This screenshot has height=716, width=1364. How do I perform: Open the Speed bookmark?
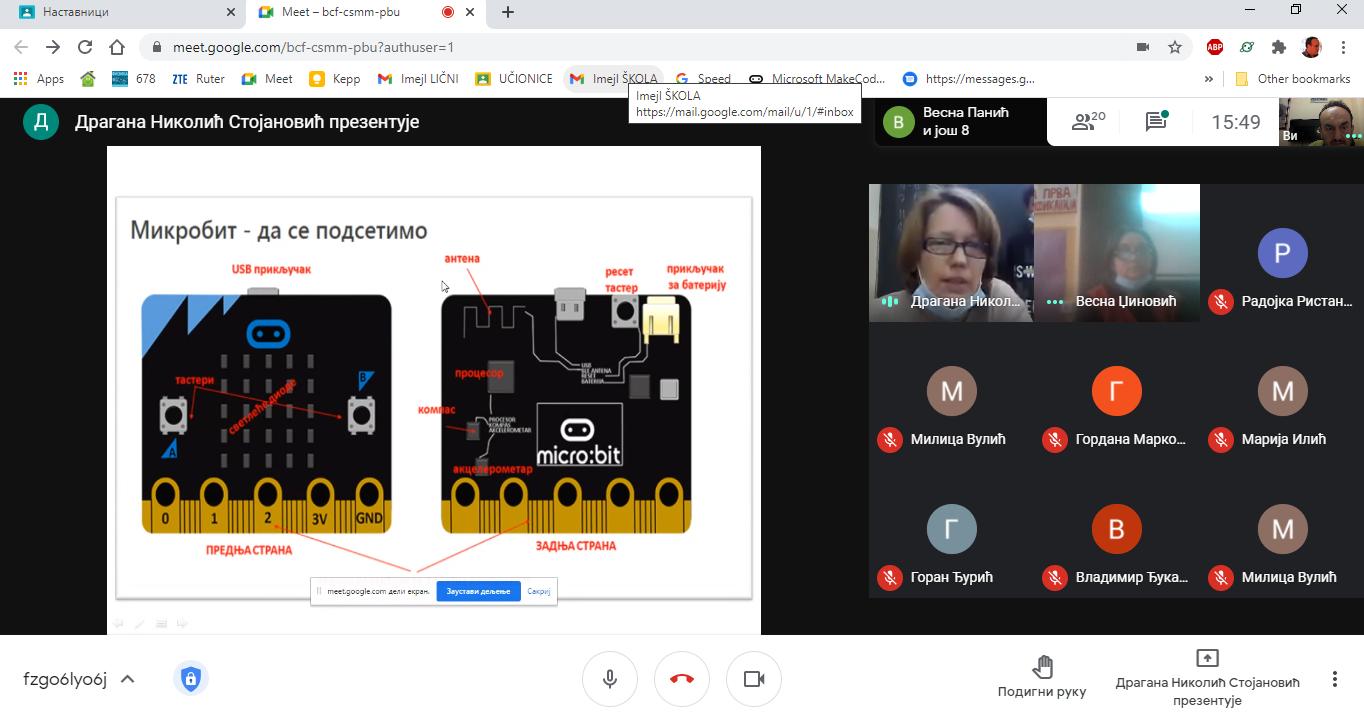point(705,79)
